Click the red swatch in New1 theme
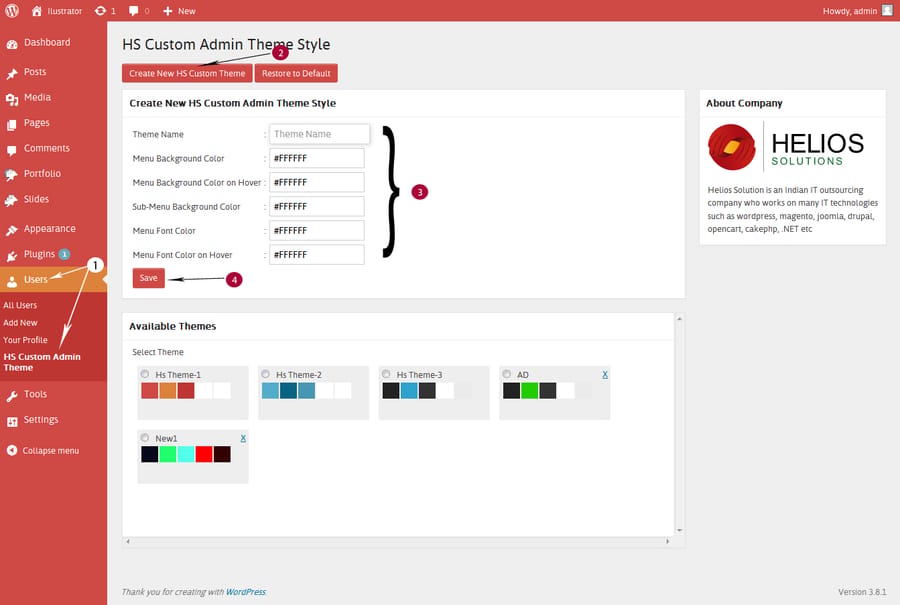The width and height of the screenshot is (900, 605). coord(204,454)
